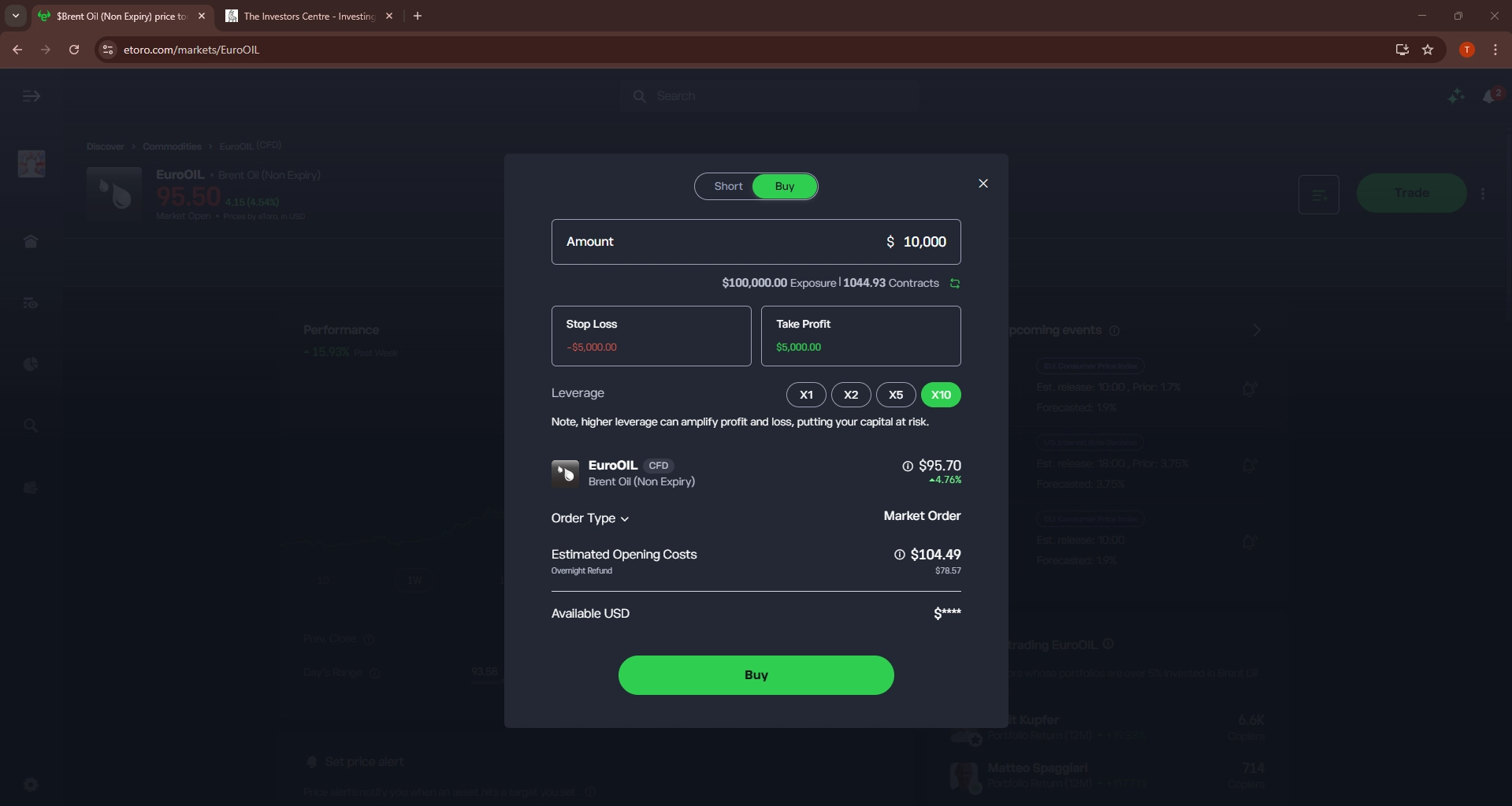The image size is (1512, 806).
Task: Switch the order to Short
Action: 728,187
